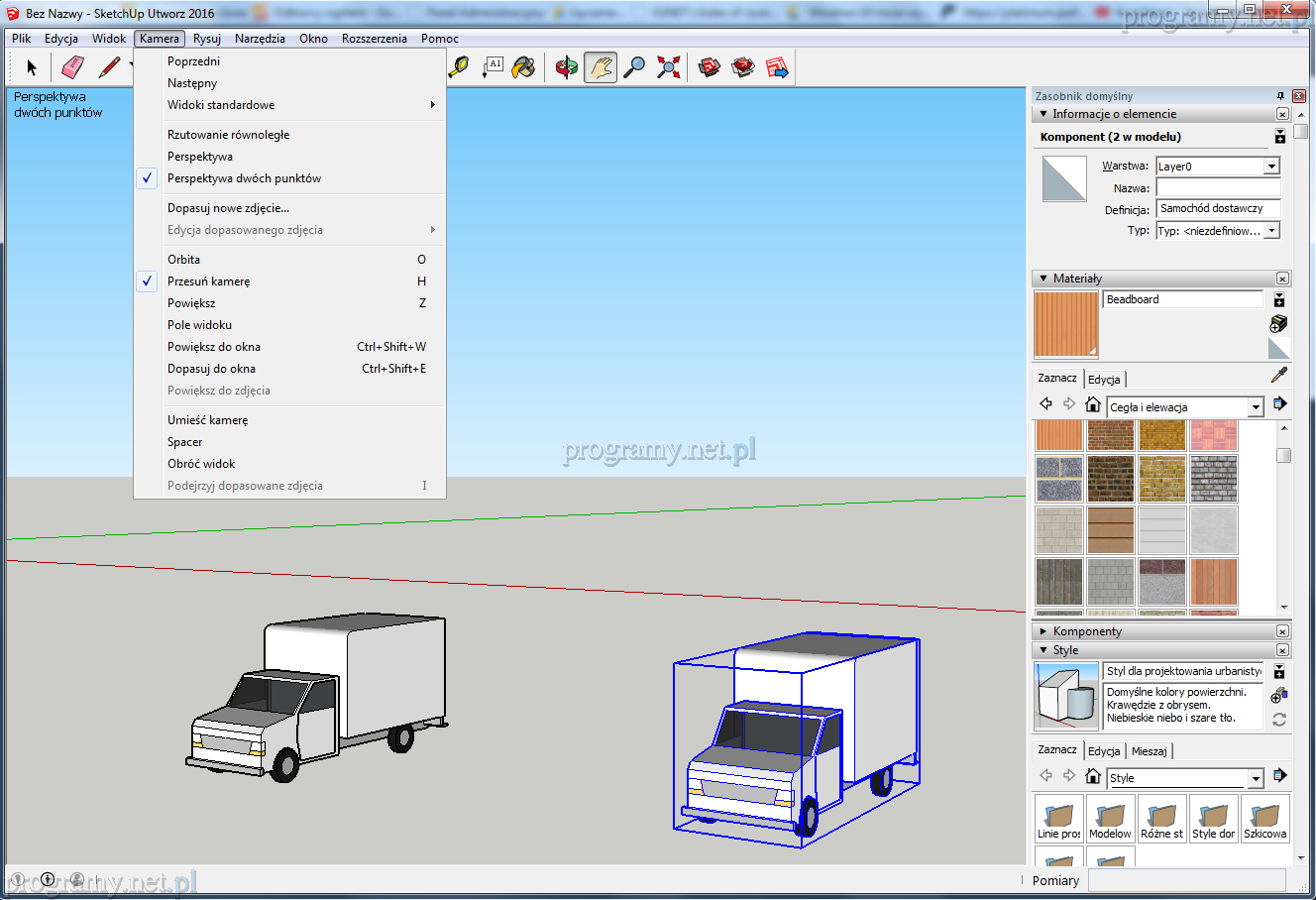
Task: Toggle the checked Przesuń kamerę menu entry
Action: [208, 281]
